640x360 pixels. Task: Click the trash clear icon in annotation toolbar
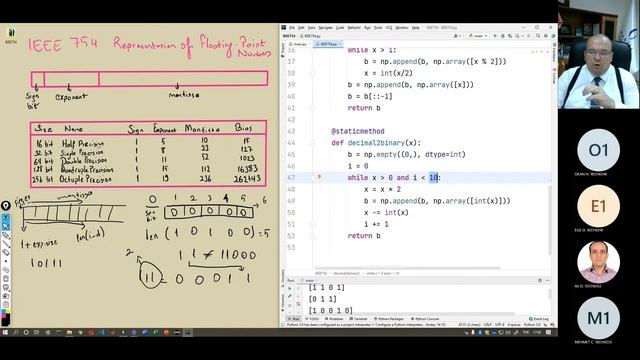[x=6, y=279]
